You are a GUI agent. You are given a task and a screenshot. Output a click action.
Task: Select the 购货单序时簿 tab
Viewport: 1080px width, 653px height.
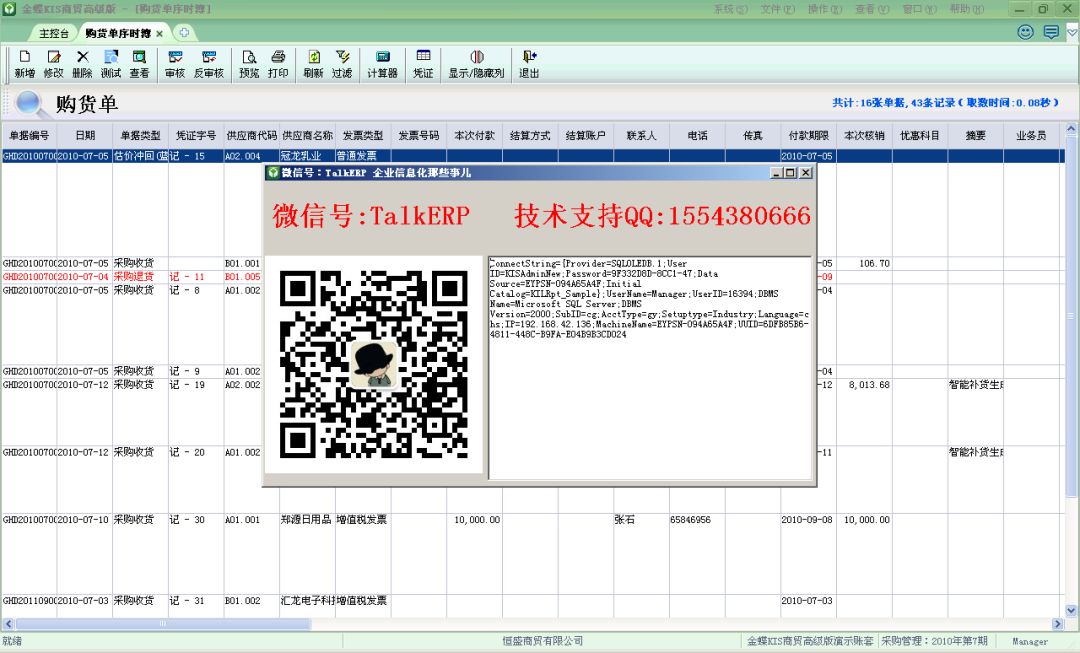point(118,33)
